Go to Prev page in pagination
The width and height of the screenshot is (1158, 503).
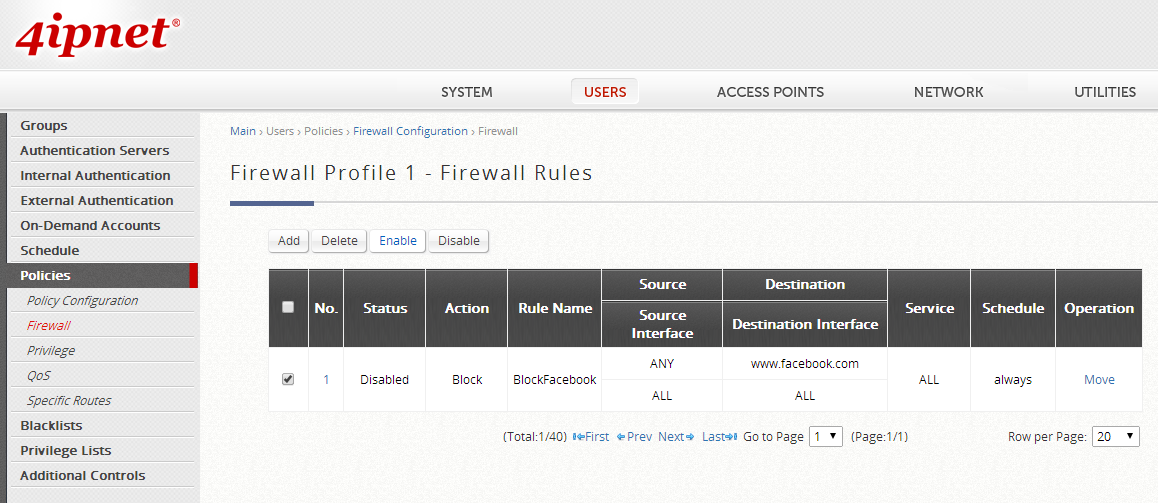coord(634,437)
